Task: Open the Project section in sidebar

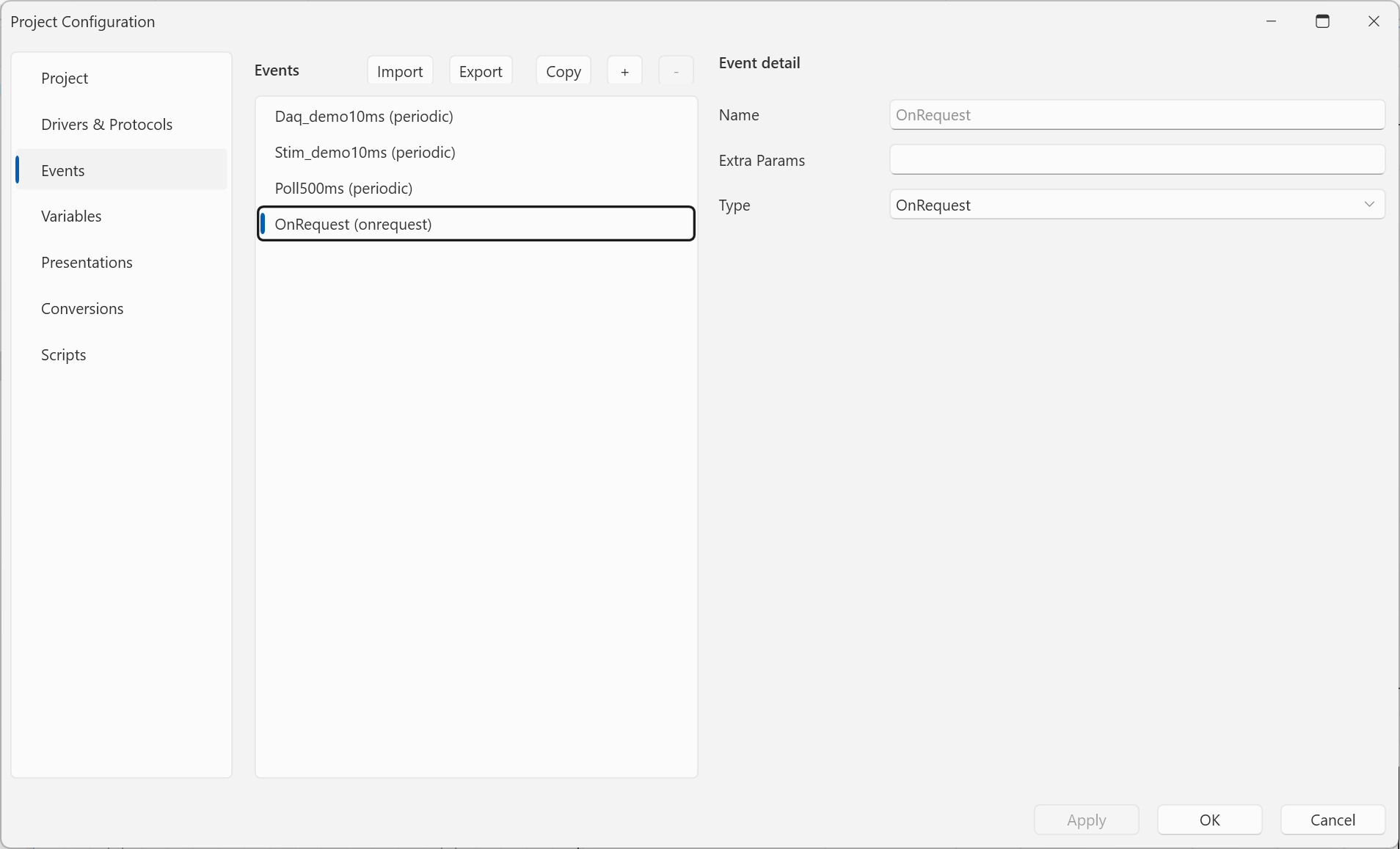Action: (121, 79)
